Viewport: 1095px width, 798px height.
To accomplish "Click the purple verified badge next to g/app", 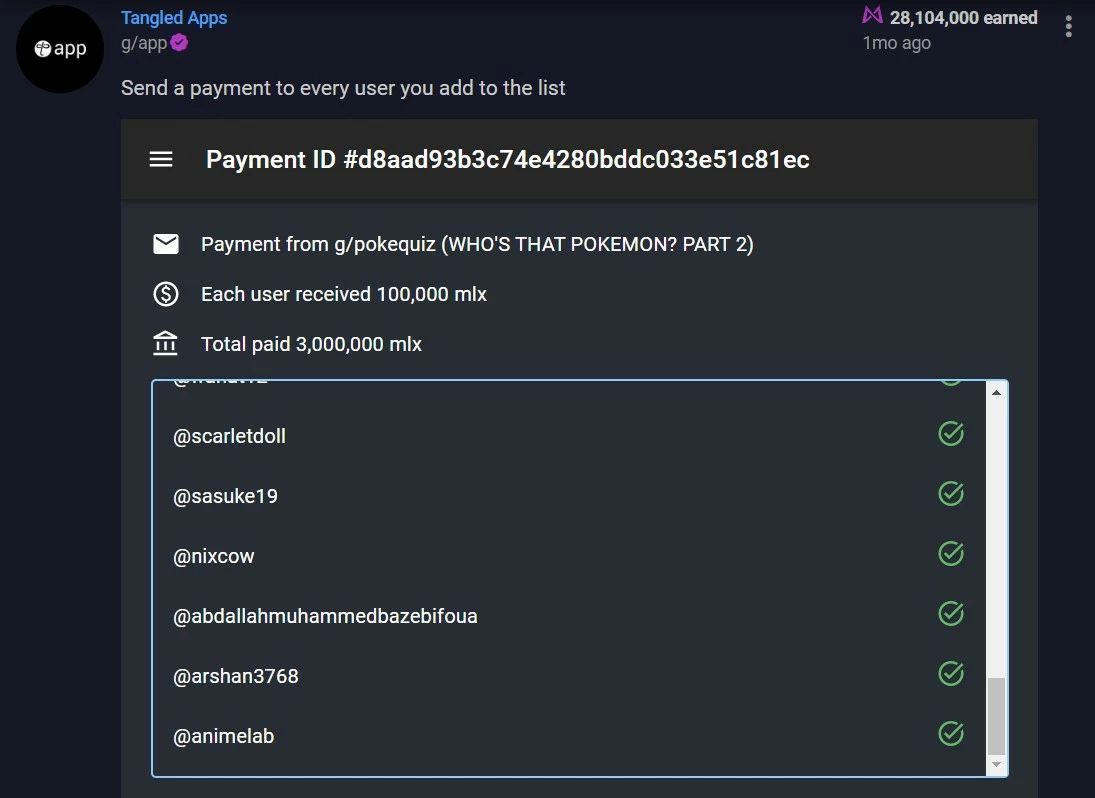I will coord(179,43).
